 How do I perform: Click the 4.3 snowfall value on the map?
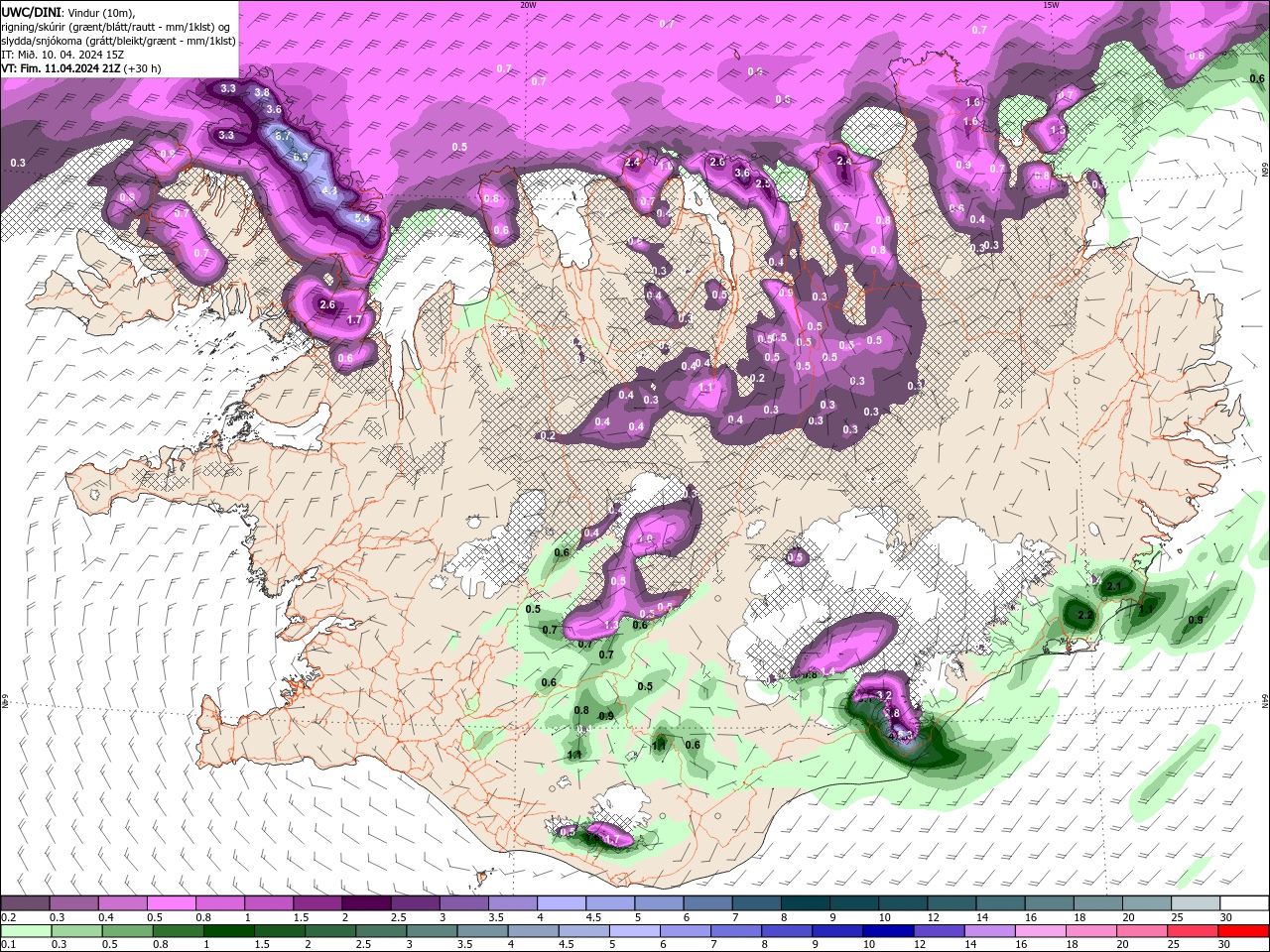pyautogui.click(x=330, y=191)
